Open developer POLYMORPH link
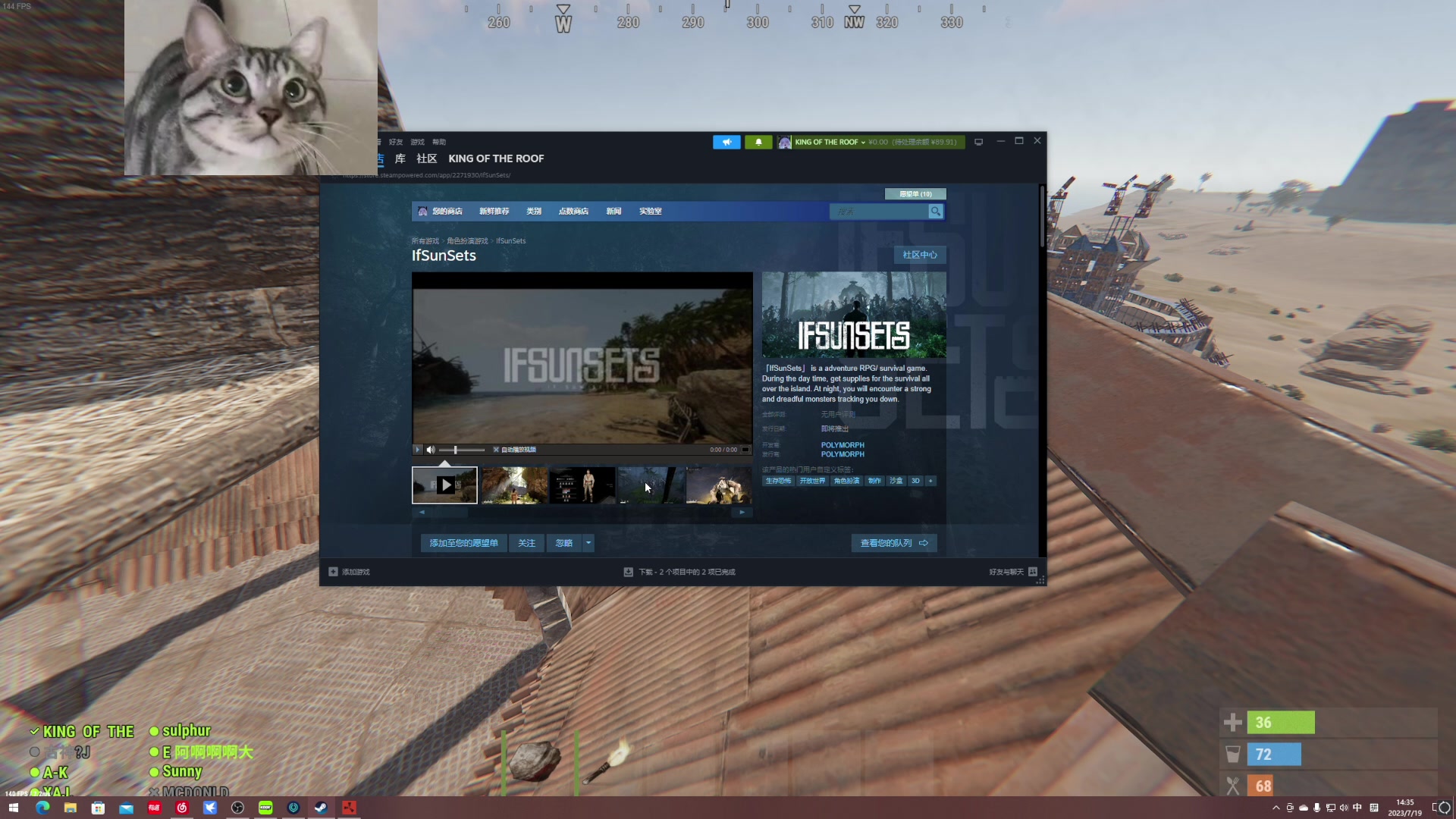This screenshot has height=819, width=1456. click(x=843, y=445)
